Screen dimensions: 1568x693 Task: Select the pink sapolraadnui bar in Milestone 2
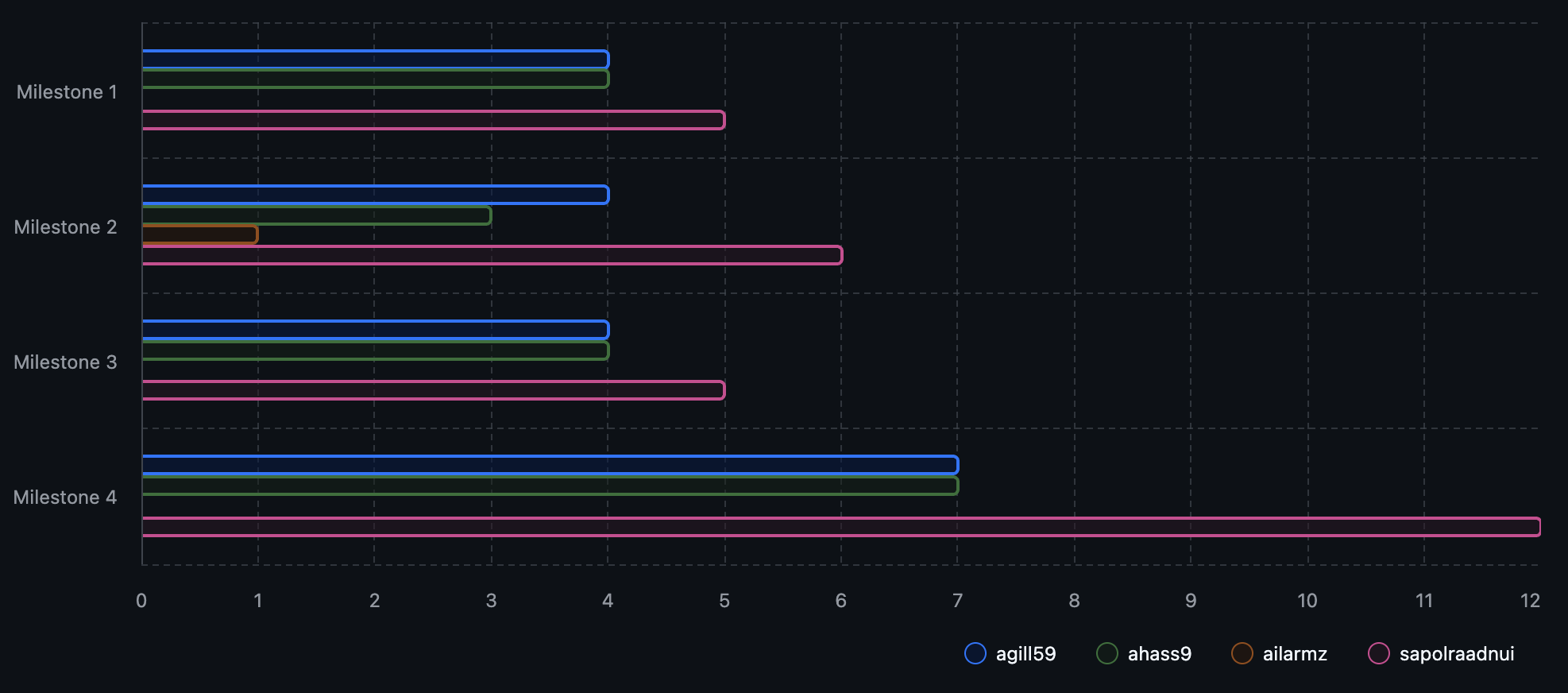tap(492, 255)
